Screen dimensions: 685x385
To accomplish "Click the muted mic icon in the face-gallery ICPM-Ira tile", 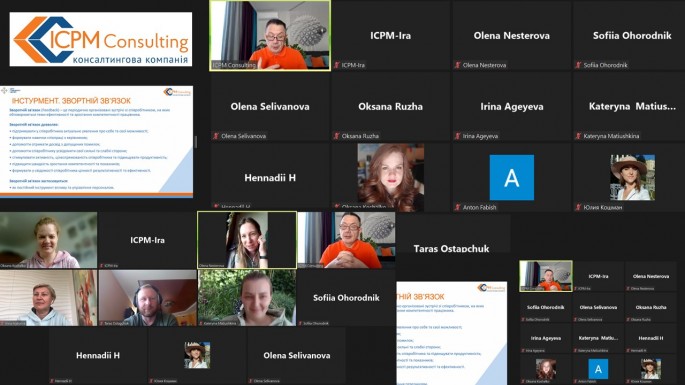I will [x=102, y=265].
